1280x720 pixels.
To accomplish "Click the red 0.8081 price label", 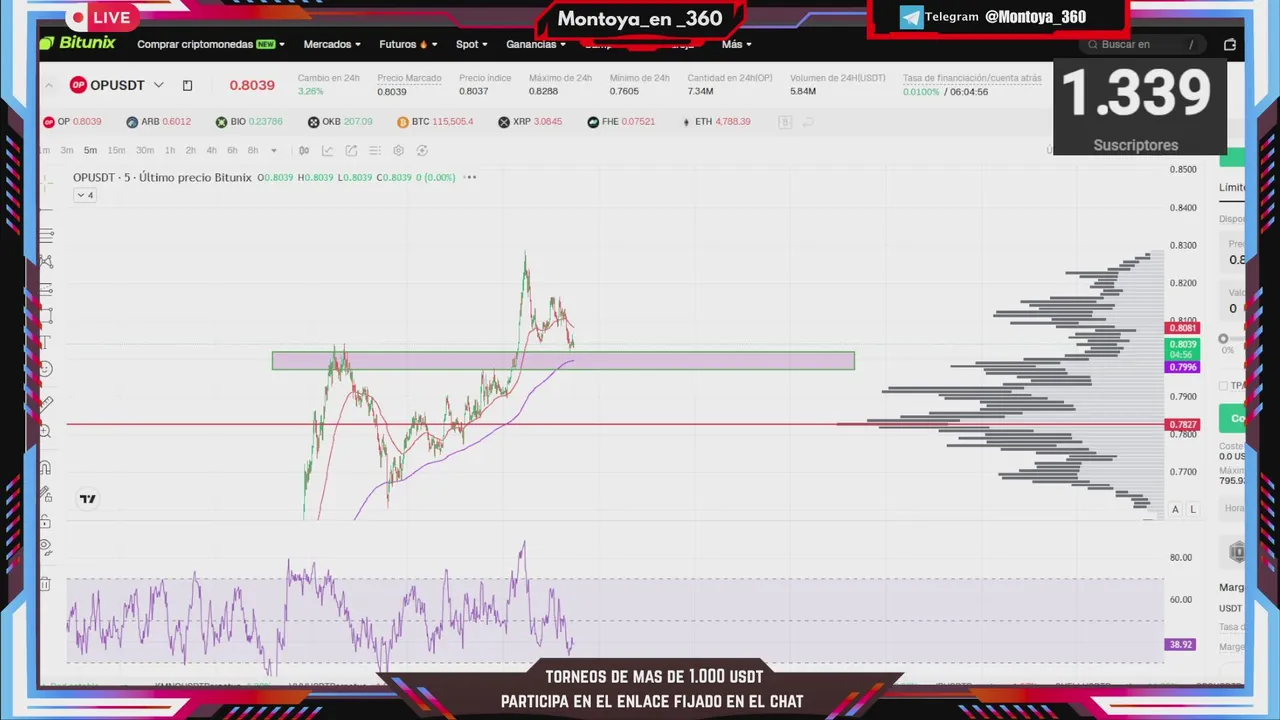I will pyautogui.click(x=1182, y=328).
